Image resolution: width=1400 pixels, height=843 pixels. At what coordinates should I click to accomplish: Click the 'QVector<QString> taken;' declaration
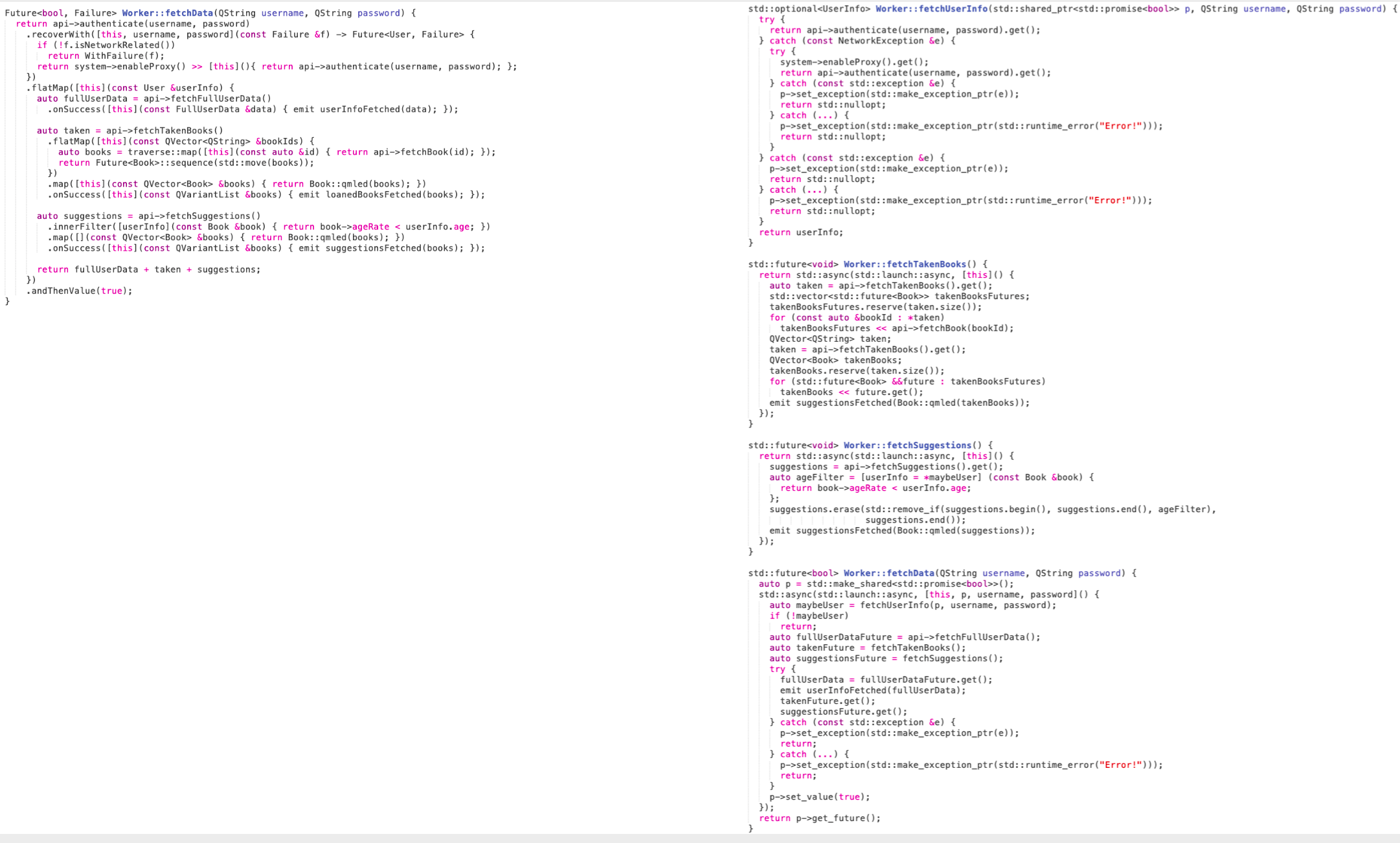(x=830, y=339)
